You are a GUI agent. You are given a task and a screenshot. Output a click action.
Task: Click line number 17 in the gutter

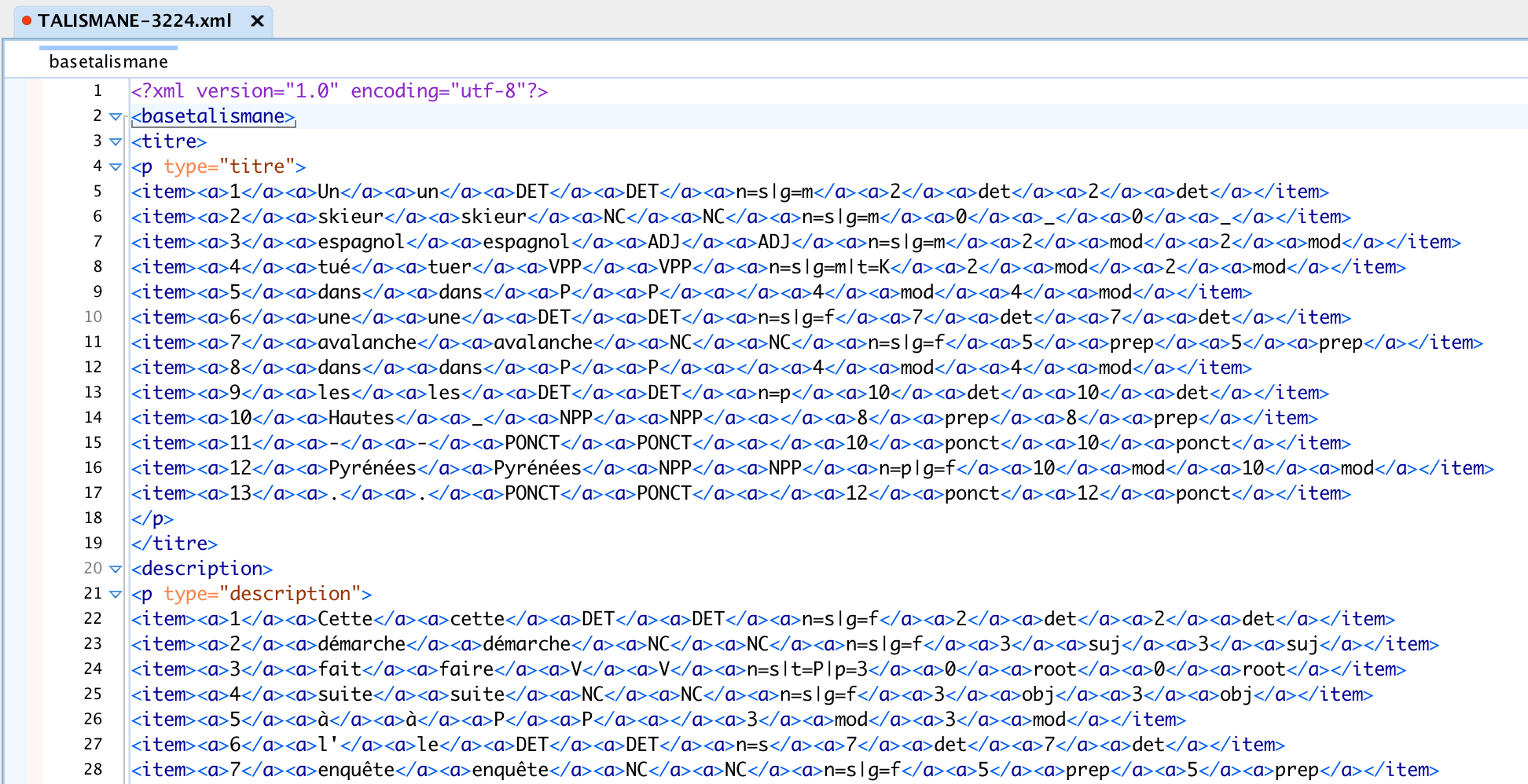point(94,493)
